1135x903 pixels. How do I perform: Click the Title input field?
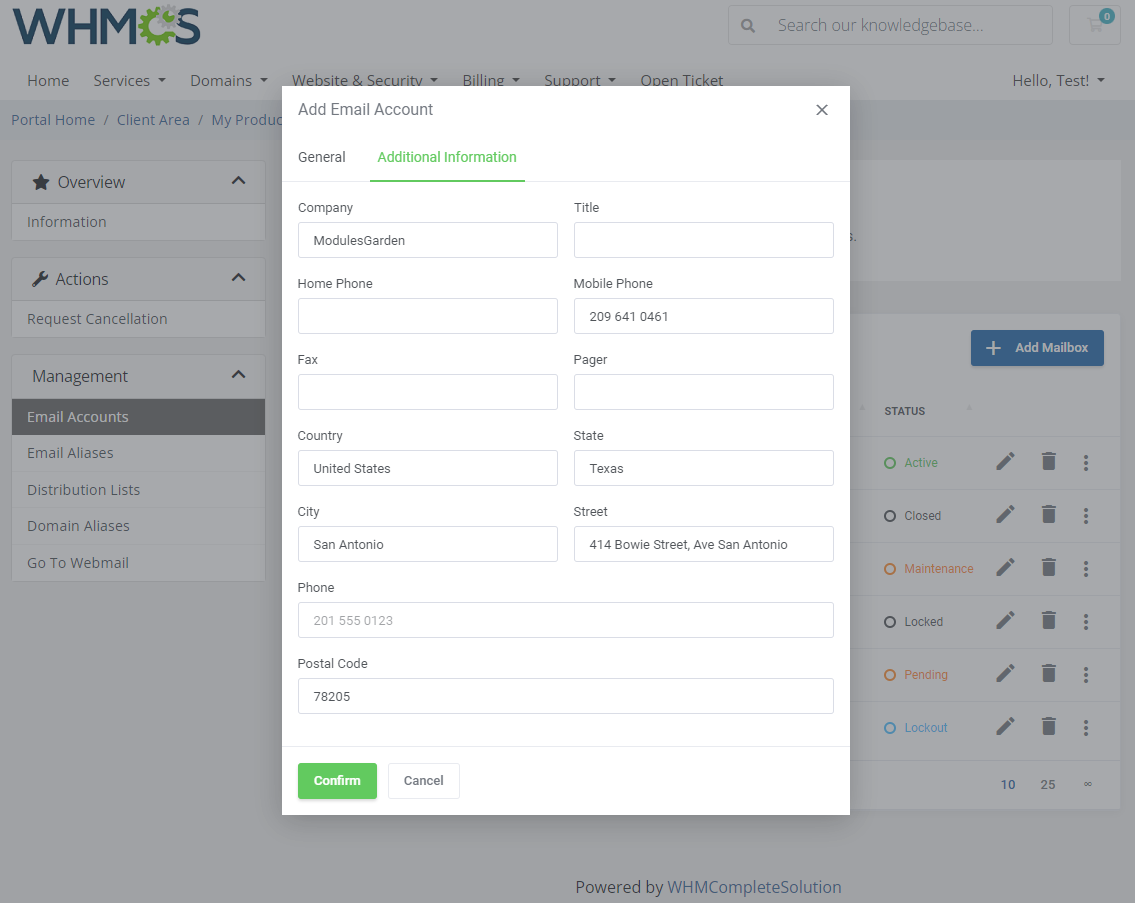(703, 240)
